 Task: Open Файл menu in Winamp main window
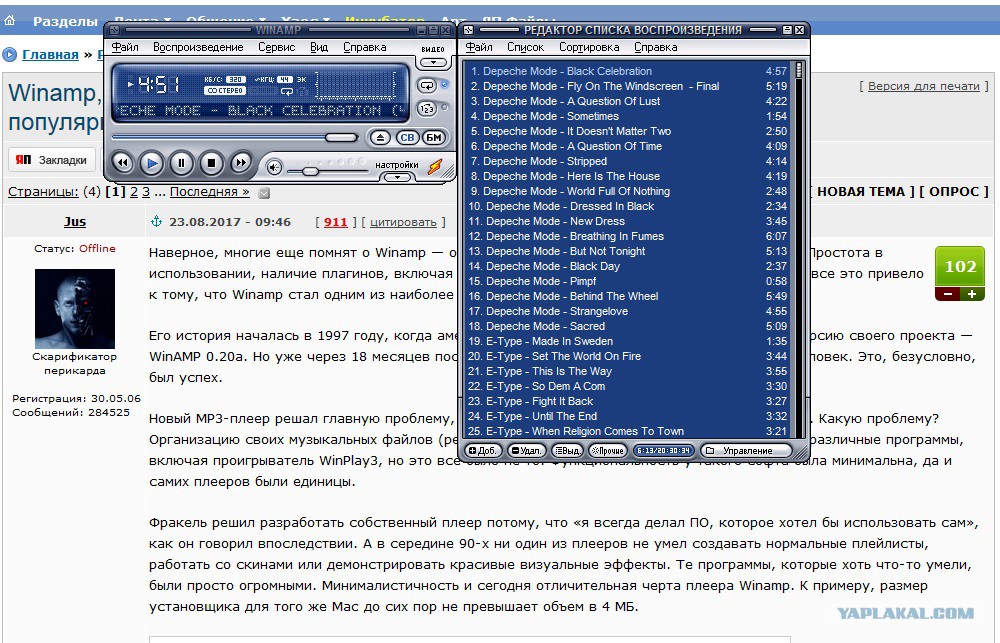(x=125, y=47)
